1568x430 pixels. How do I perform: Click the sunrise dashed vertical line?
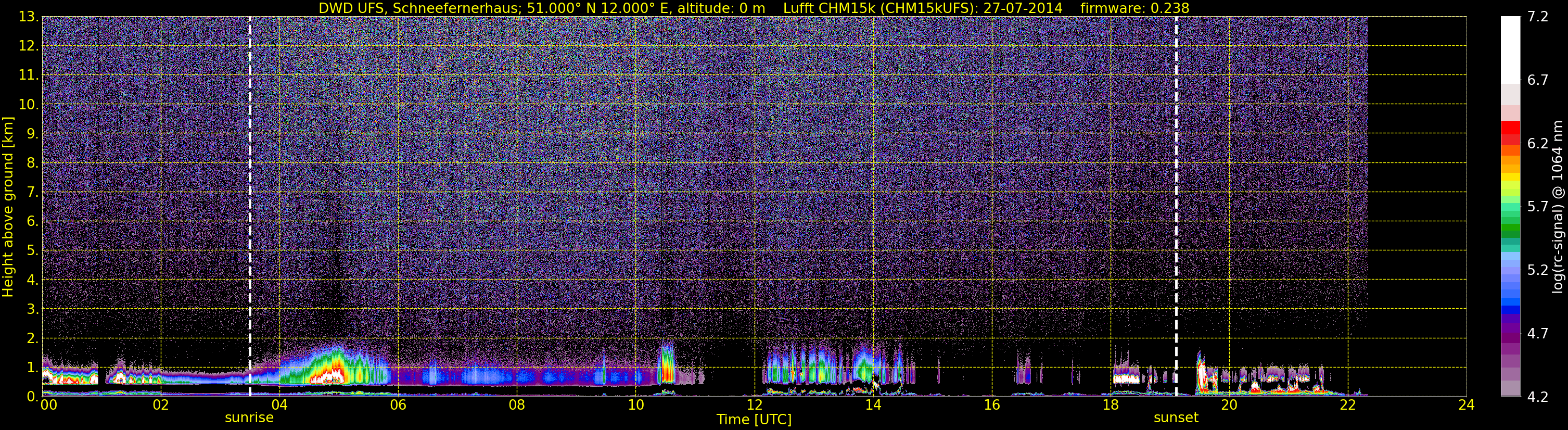(x=250, y=206)
